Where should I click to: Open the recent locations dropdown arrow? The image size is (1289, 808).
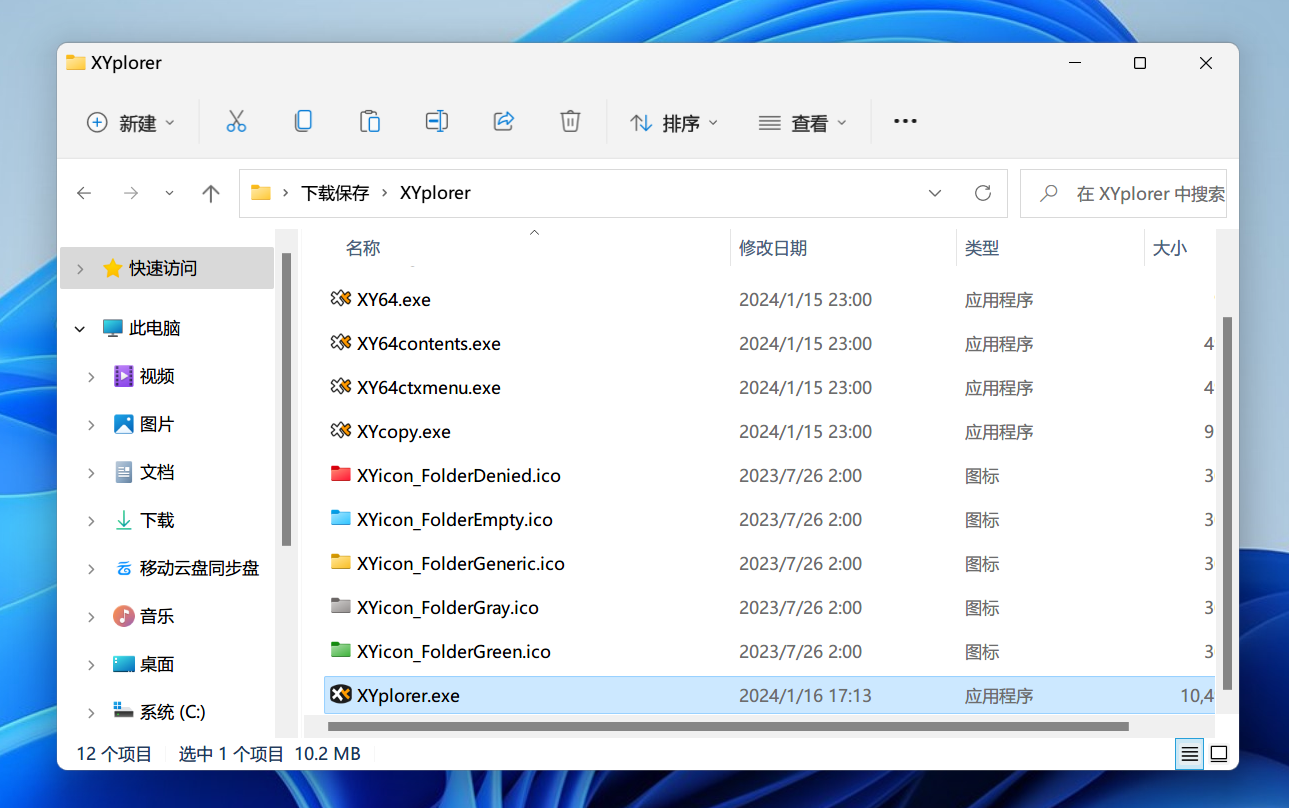[x=169, y=193]
